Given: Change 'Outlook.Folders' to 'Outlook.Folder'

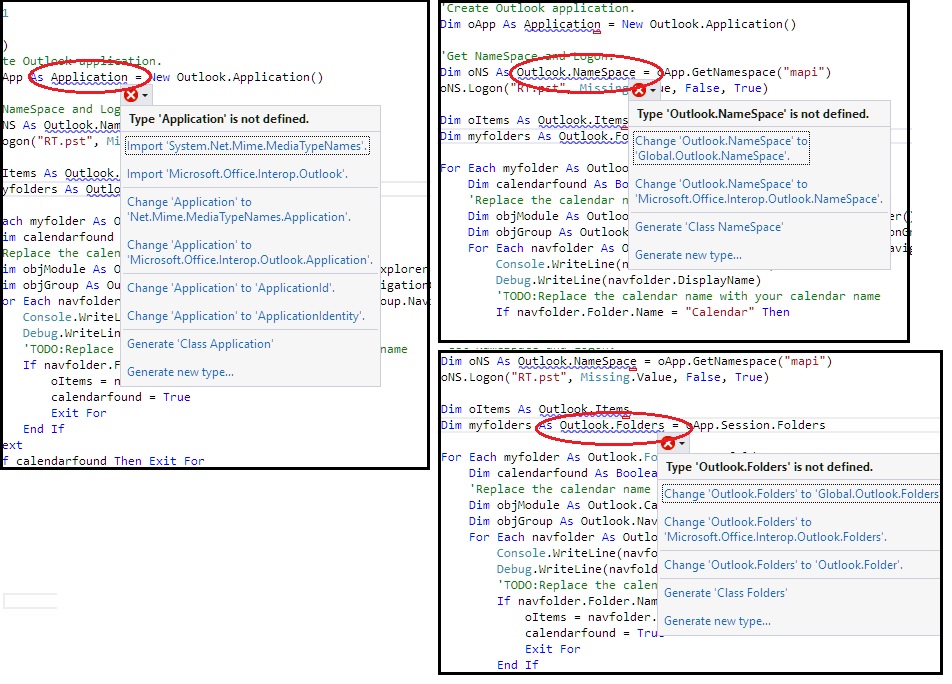Looking at the screenshot, I should [x=783, y=565].
